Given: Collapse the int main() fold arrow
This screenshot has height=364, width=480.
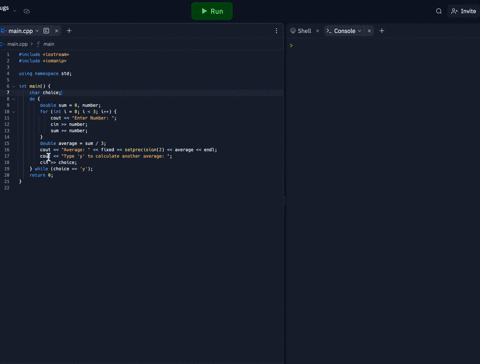Looking at the screenshot, I should coord(14,86).
